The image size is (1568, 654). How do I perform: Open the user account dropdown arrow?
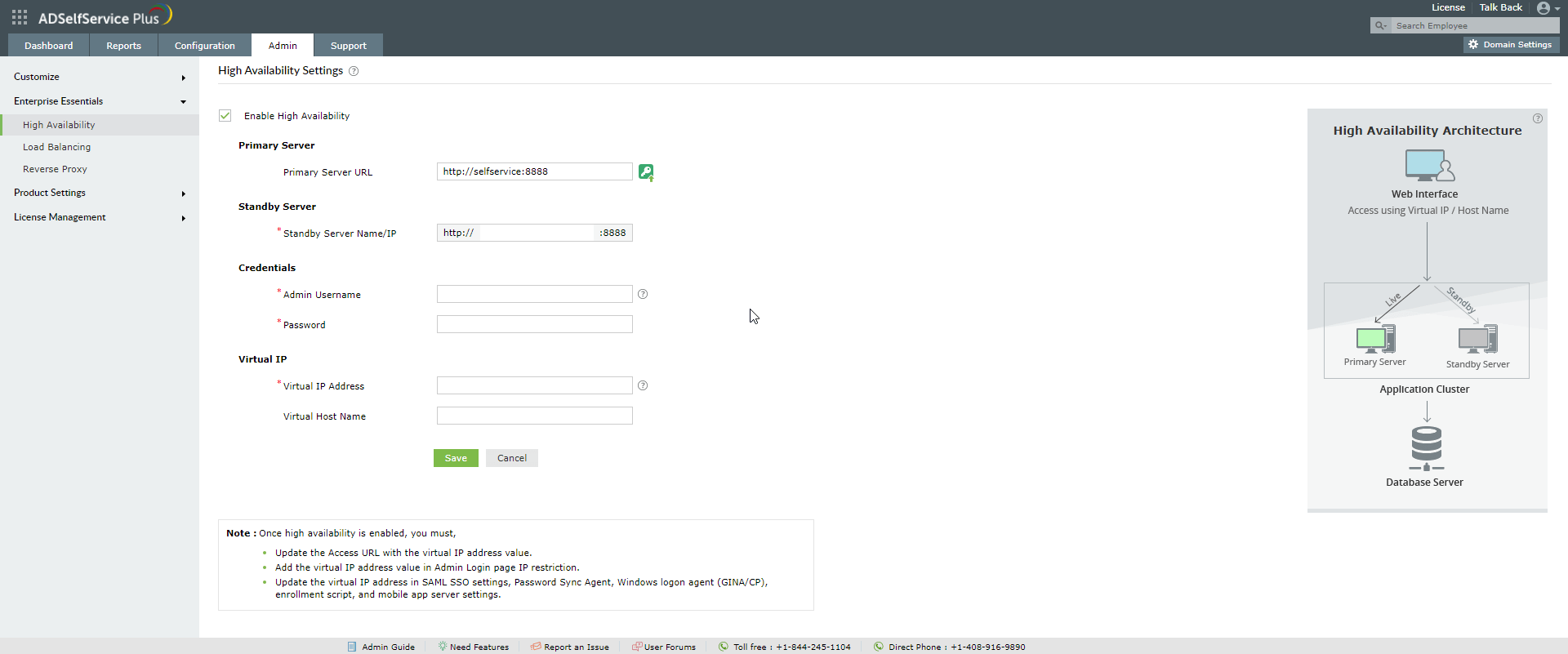coord(1557,9)
